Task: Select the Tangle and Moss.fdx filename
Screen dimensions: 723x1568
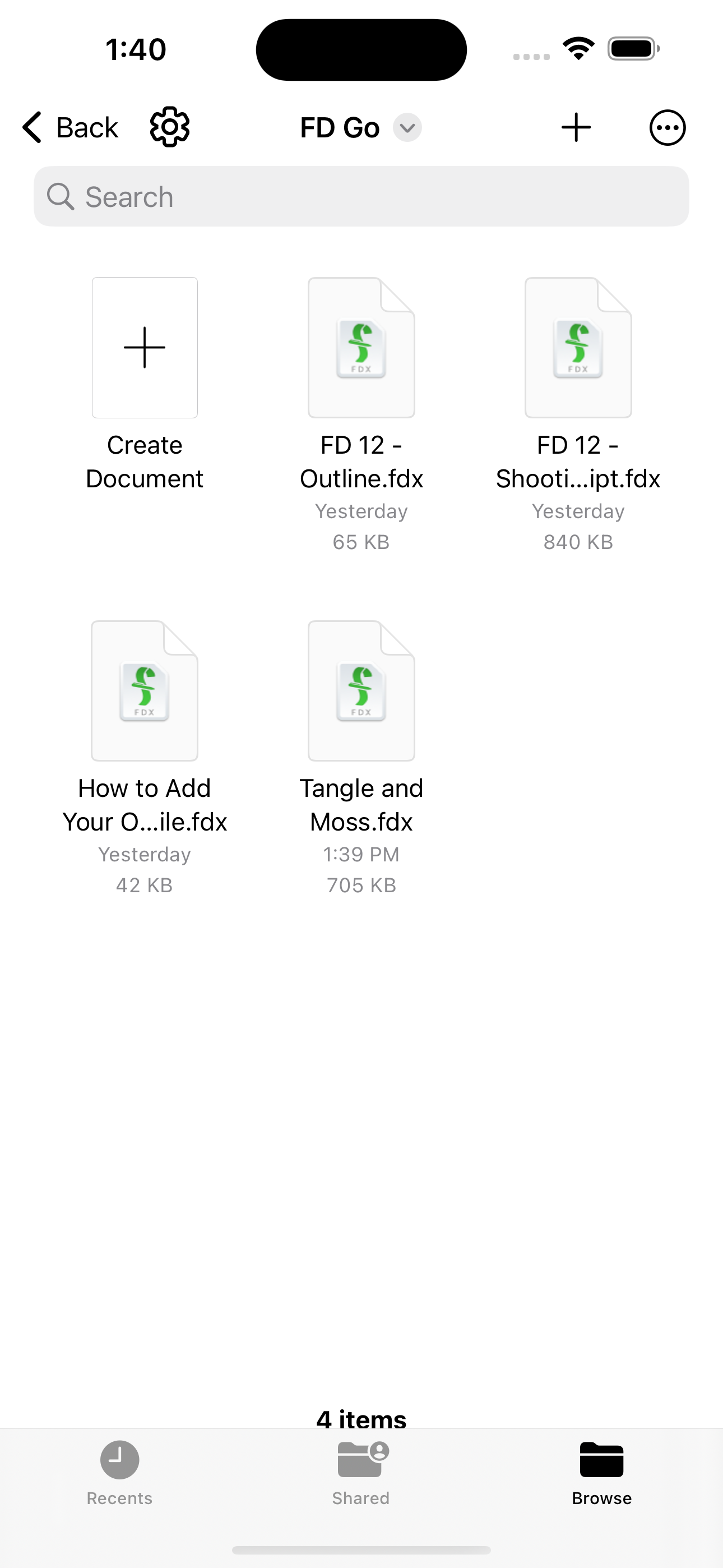Action: point(361,805)
